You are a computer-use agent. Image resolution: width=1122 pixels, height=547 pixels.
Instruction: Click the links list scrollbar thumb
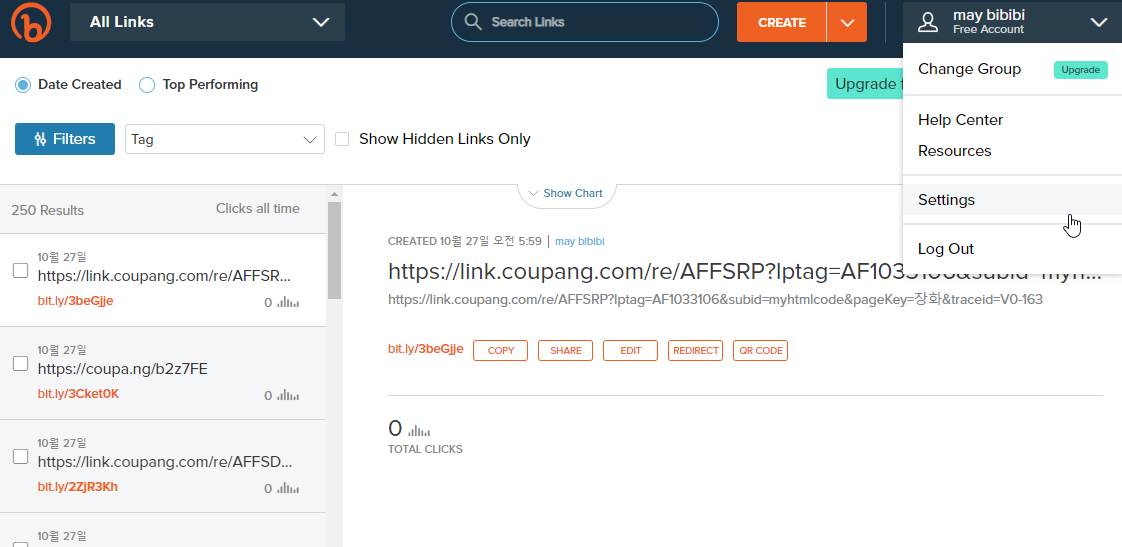334,251
